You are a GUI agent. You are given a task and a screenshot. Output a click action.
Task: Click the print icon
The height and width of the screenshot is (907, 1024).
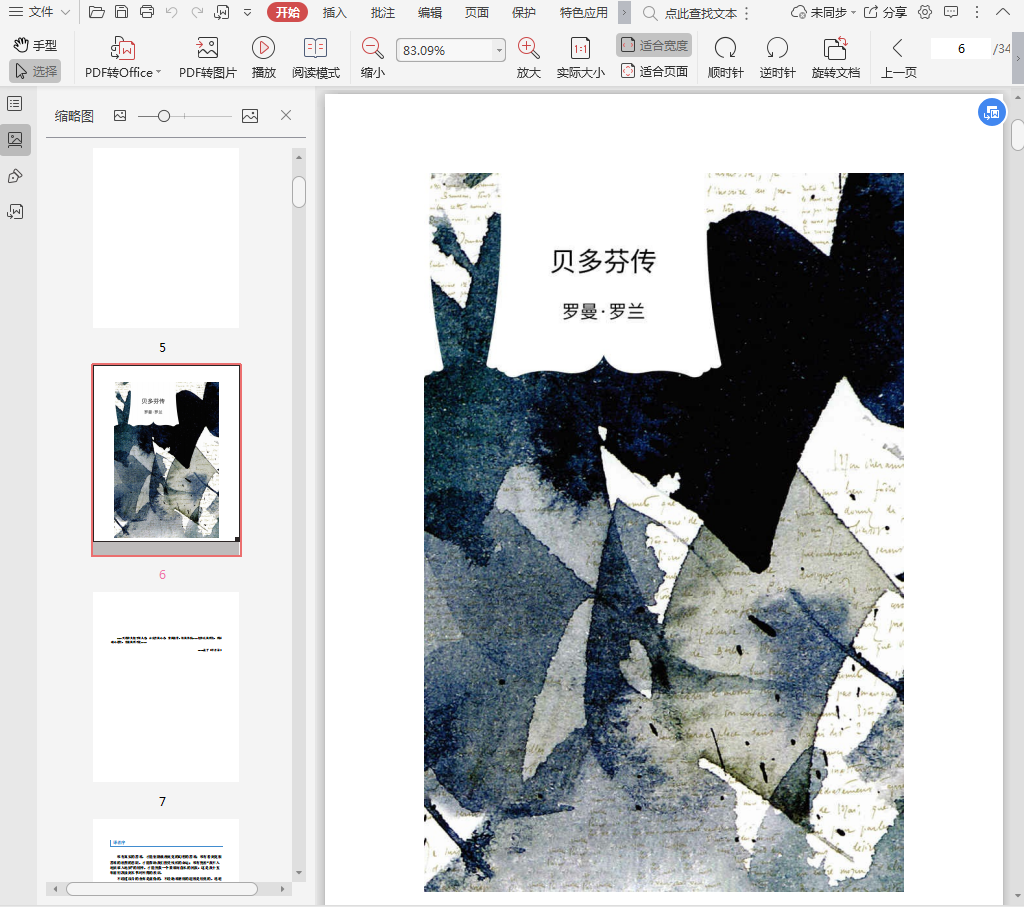click(147, 12)
